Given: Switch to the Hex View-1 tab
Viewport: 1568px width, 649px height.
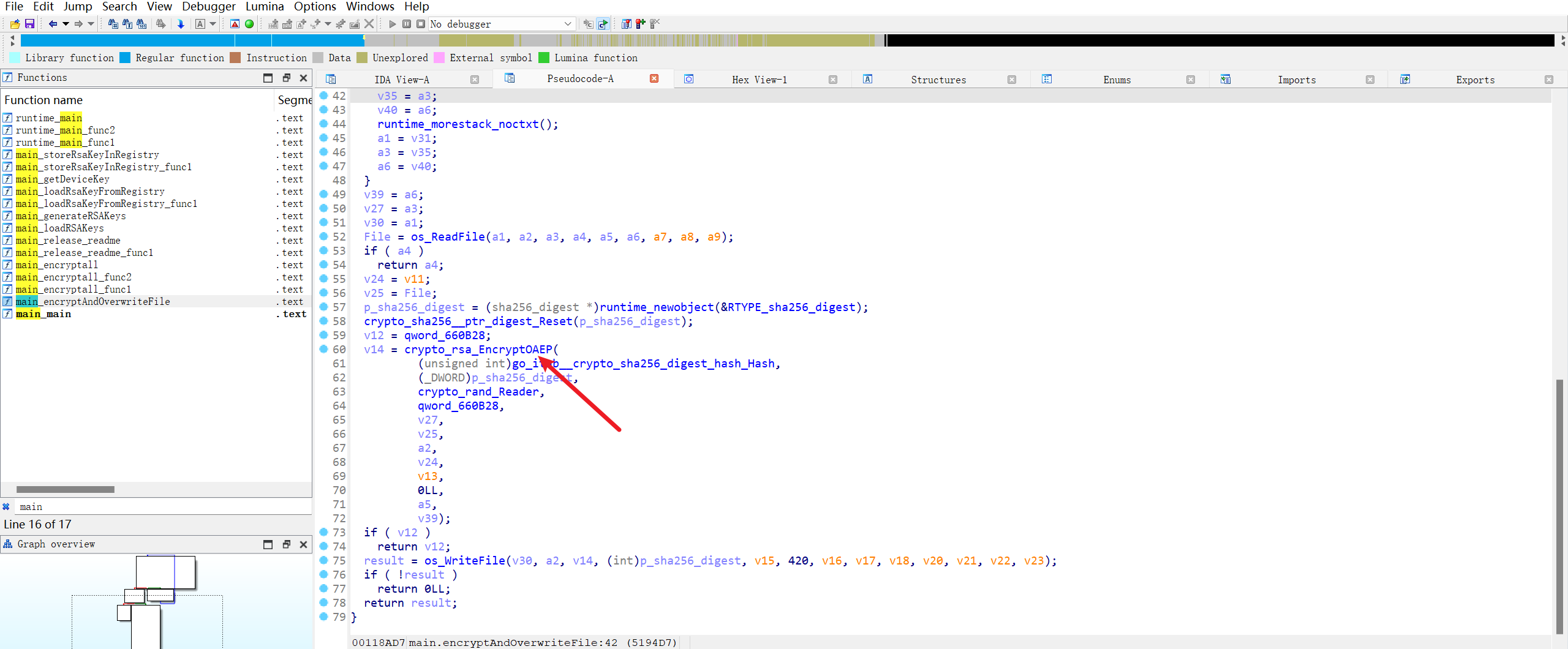Looking at the screenshot, I should tap(759, 80).
